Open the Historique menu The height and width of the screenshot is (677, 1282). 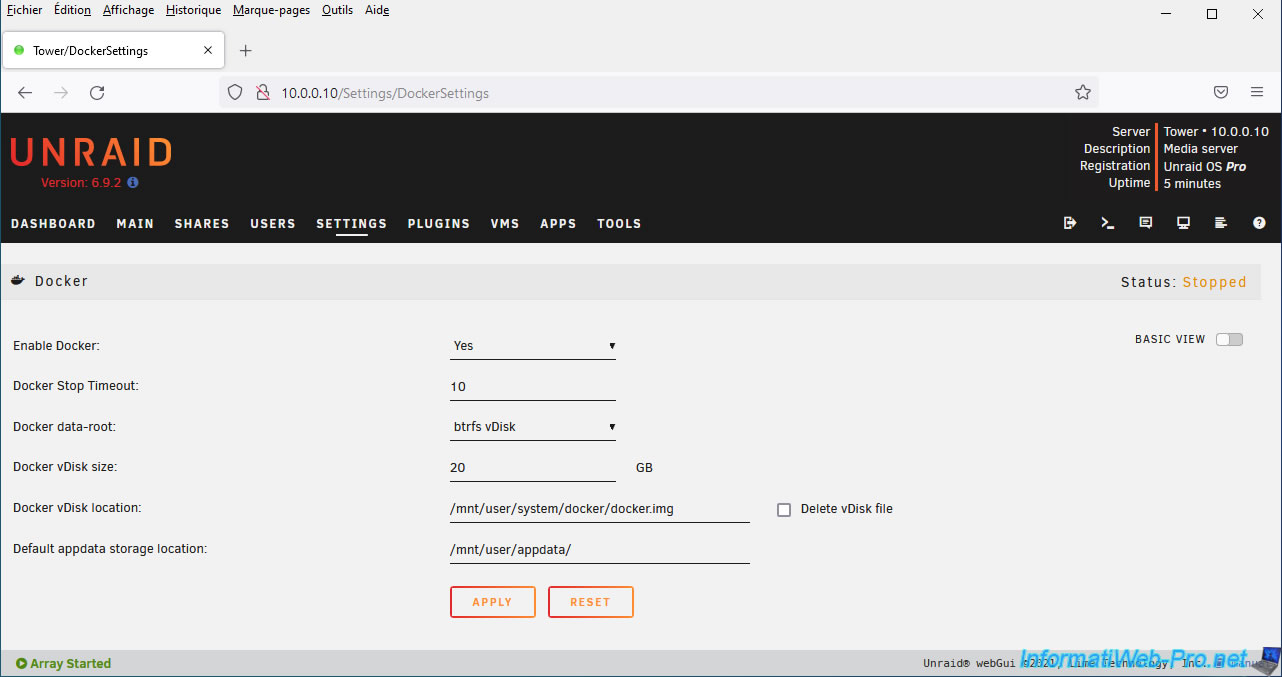(x=193, y=10)
